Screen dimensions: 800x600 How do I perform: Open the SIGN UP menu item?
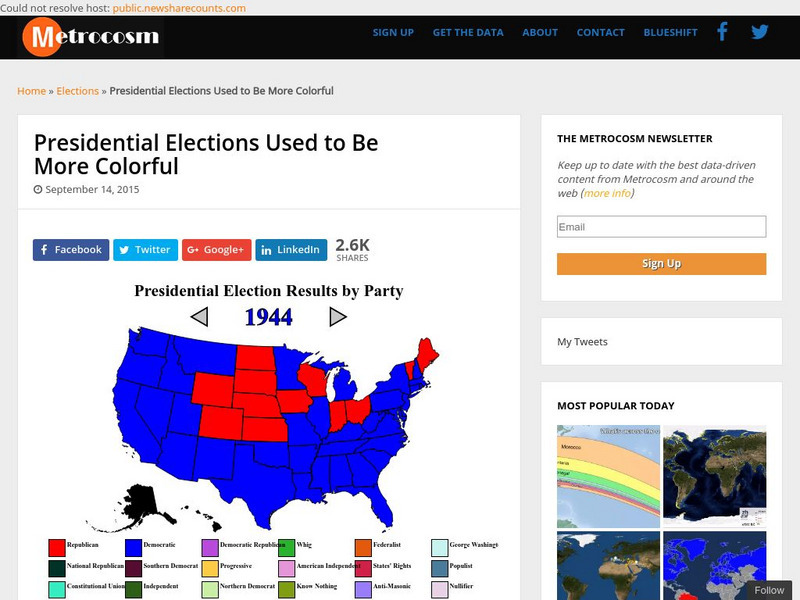click(x=393, y=32)
